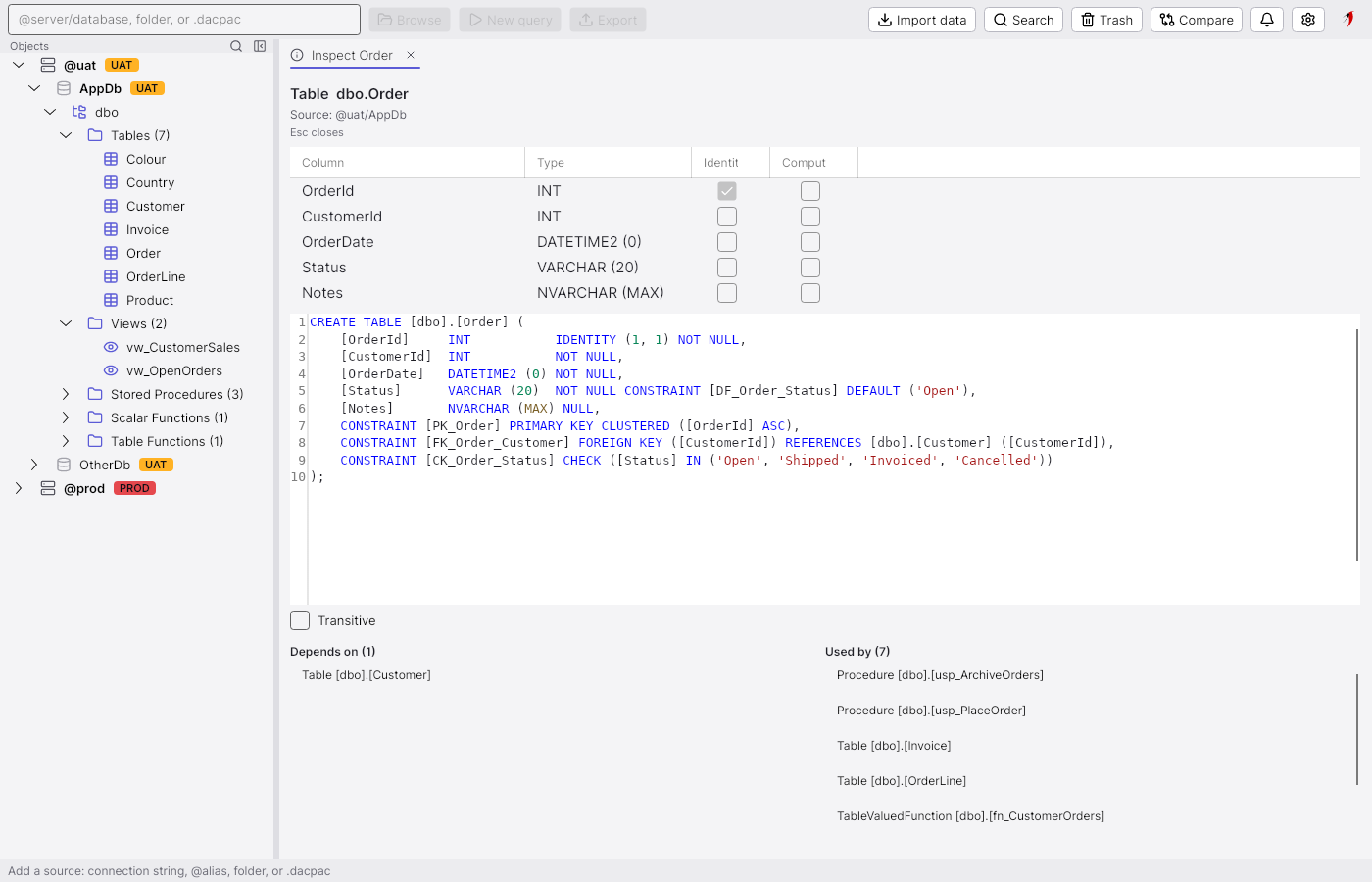Toggle Identity checkbox for OrderId row

[727, 191]
